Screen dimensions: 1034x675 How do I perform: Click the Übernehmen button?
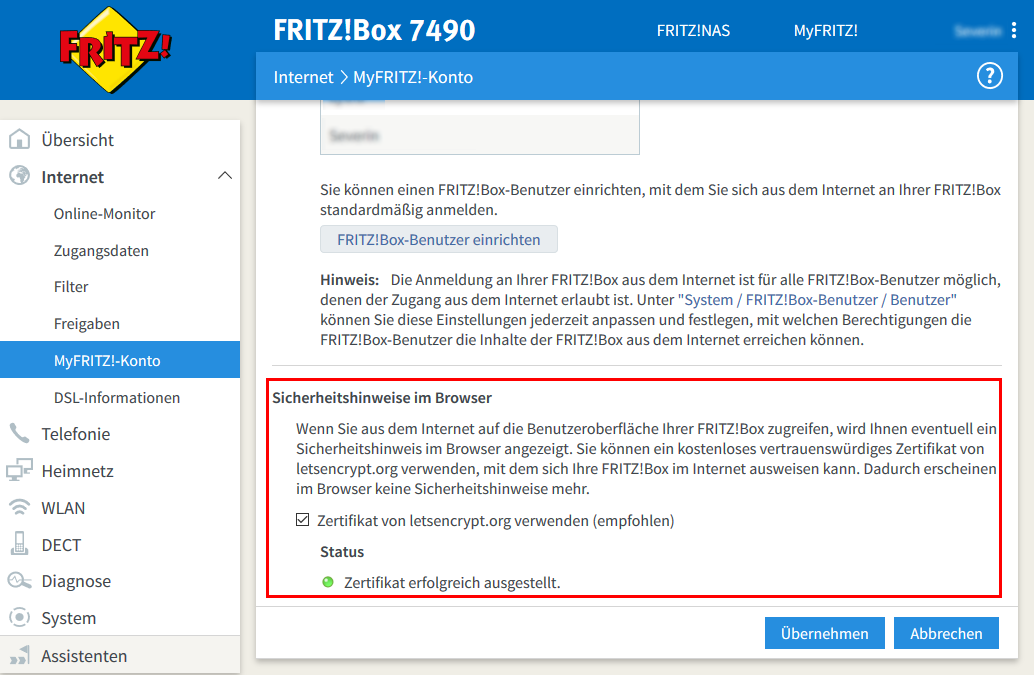[x=824, y=633]
